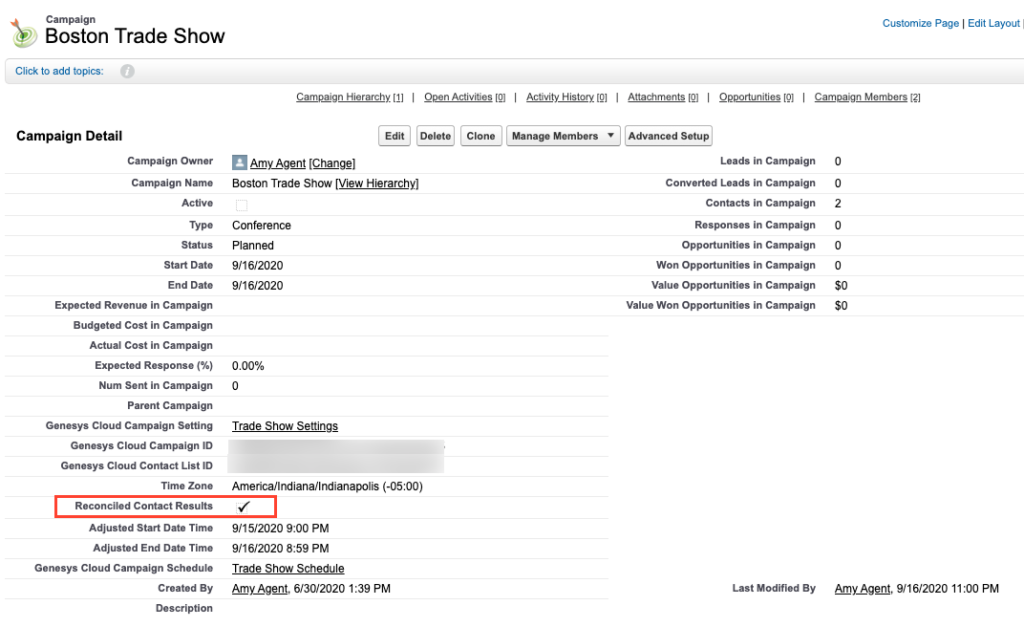Open the Trade Show Schedule link
Screen dimensions: 1024x627
click(288, 568)
